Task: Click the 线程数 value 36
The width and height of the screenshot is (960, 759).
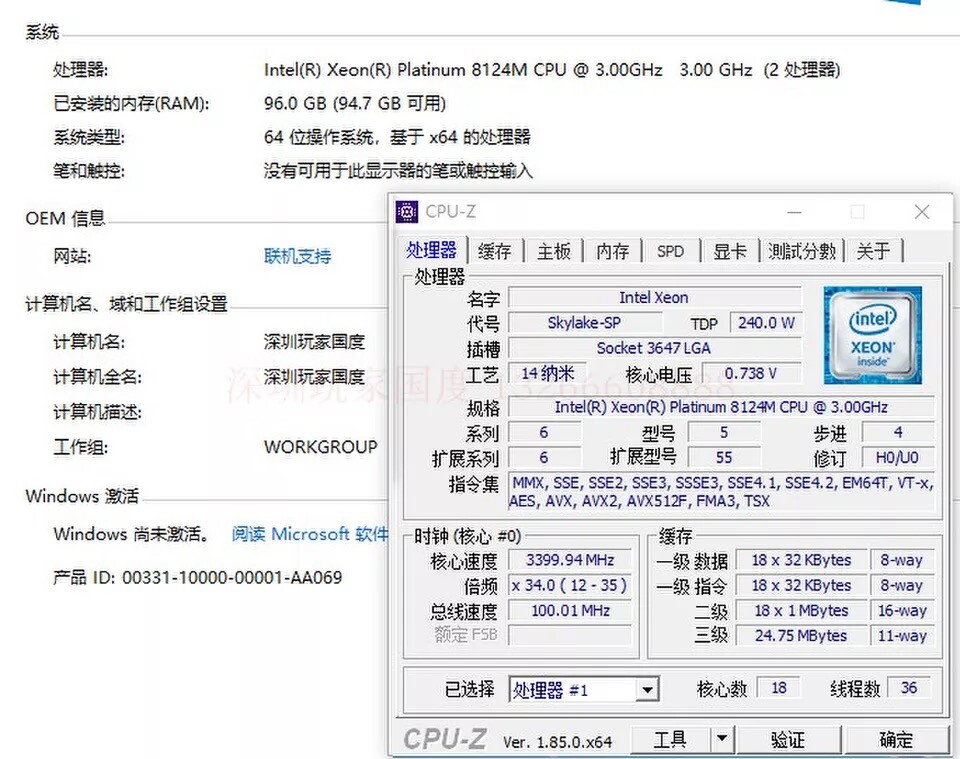Action: (x=909, y=688)
